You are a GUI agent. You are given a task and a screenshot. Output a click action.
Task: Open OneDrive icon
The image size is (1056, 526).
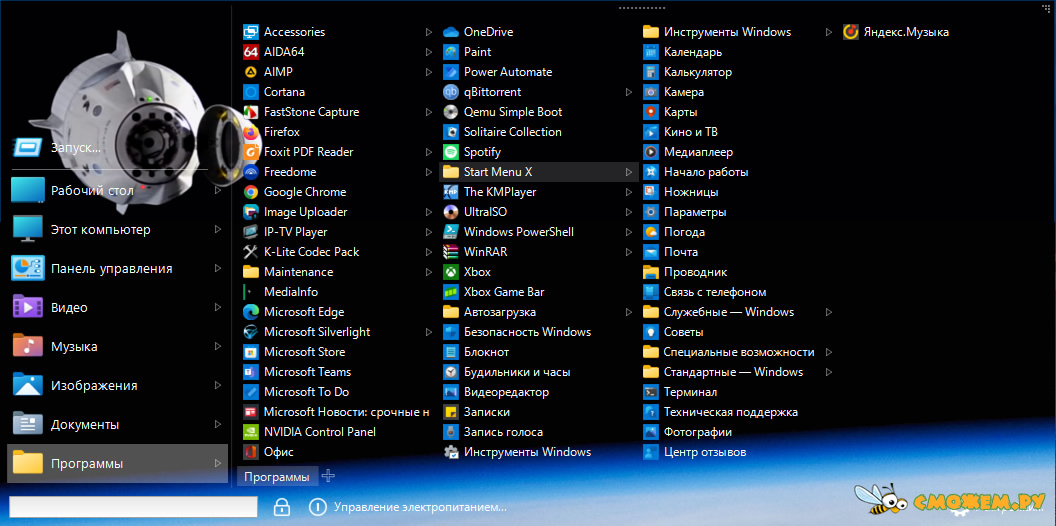tap(451, 32)
